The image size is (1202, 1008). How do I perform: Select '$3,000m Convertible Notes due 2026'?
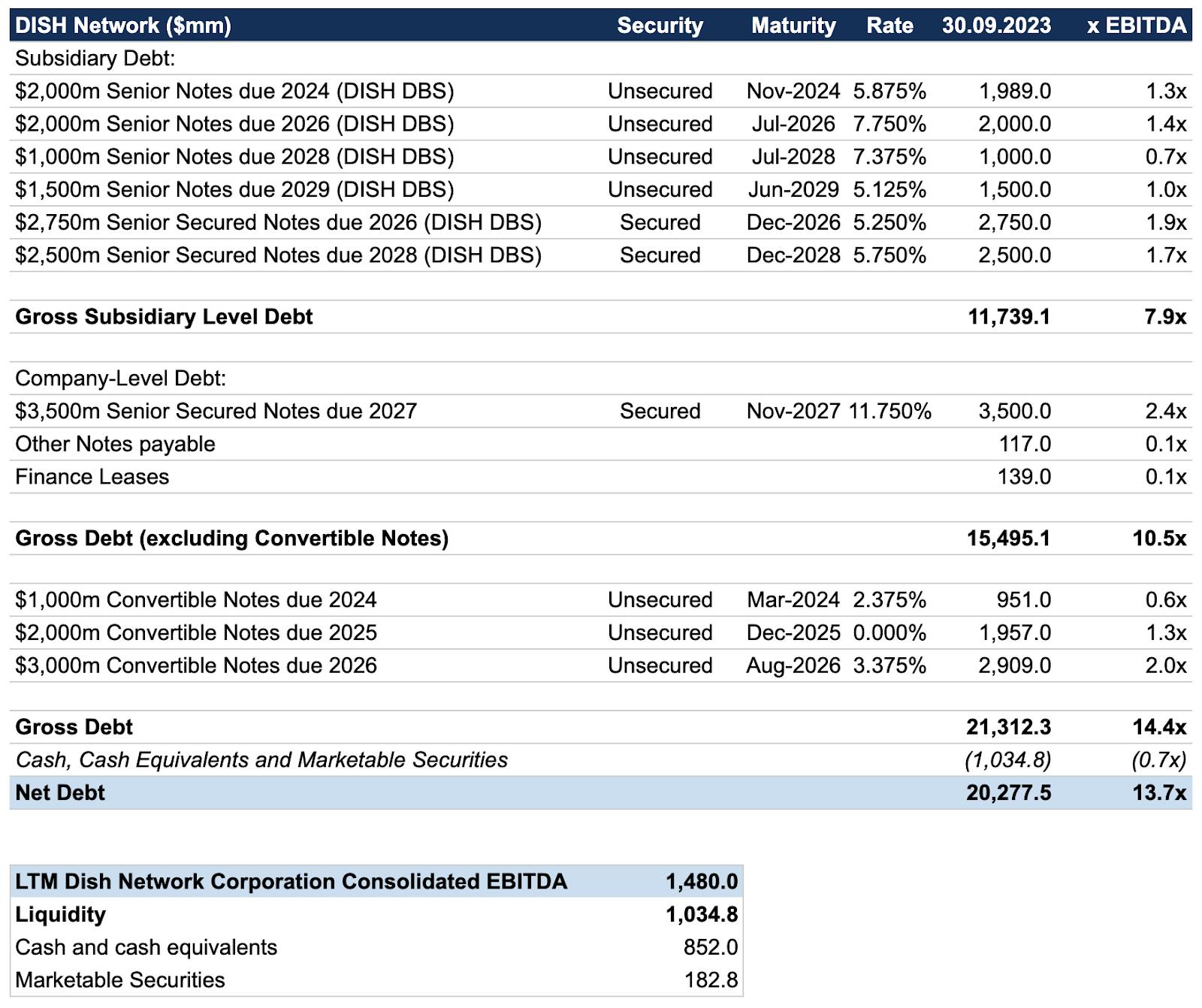tap(195, 665)
